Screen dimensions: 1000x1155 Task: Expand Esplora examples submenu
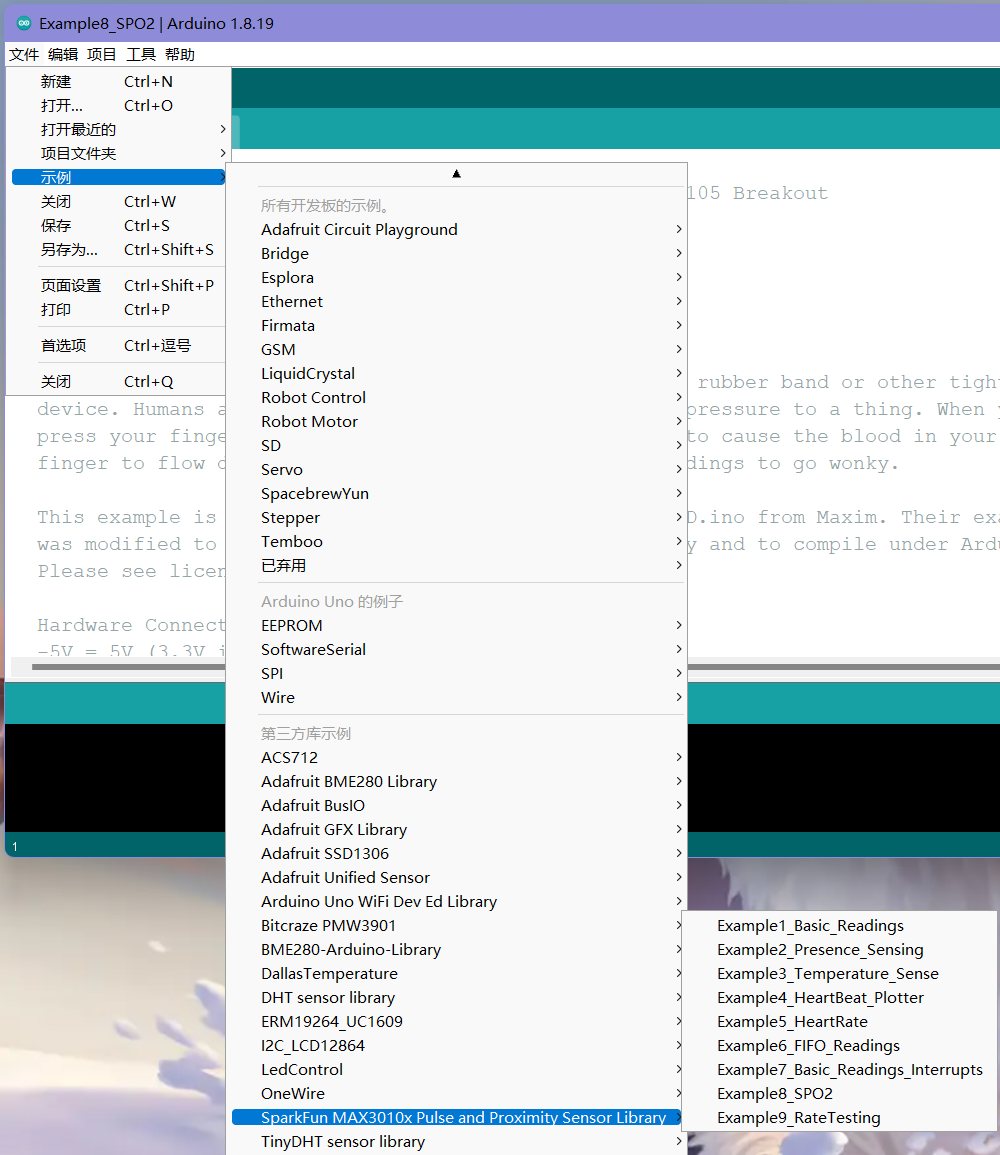pos(457,278)
